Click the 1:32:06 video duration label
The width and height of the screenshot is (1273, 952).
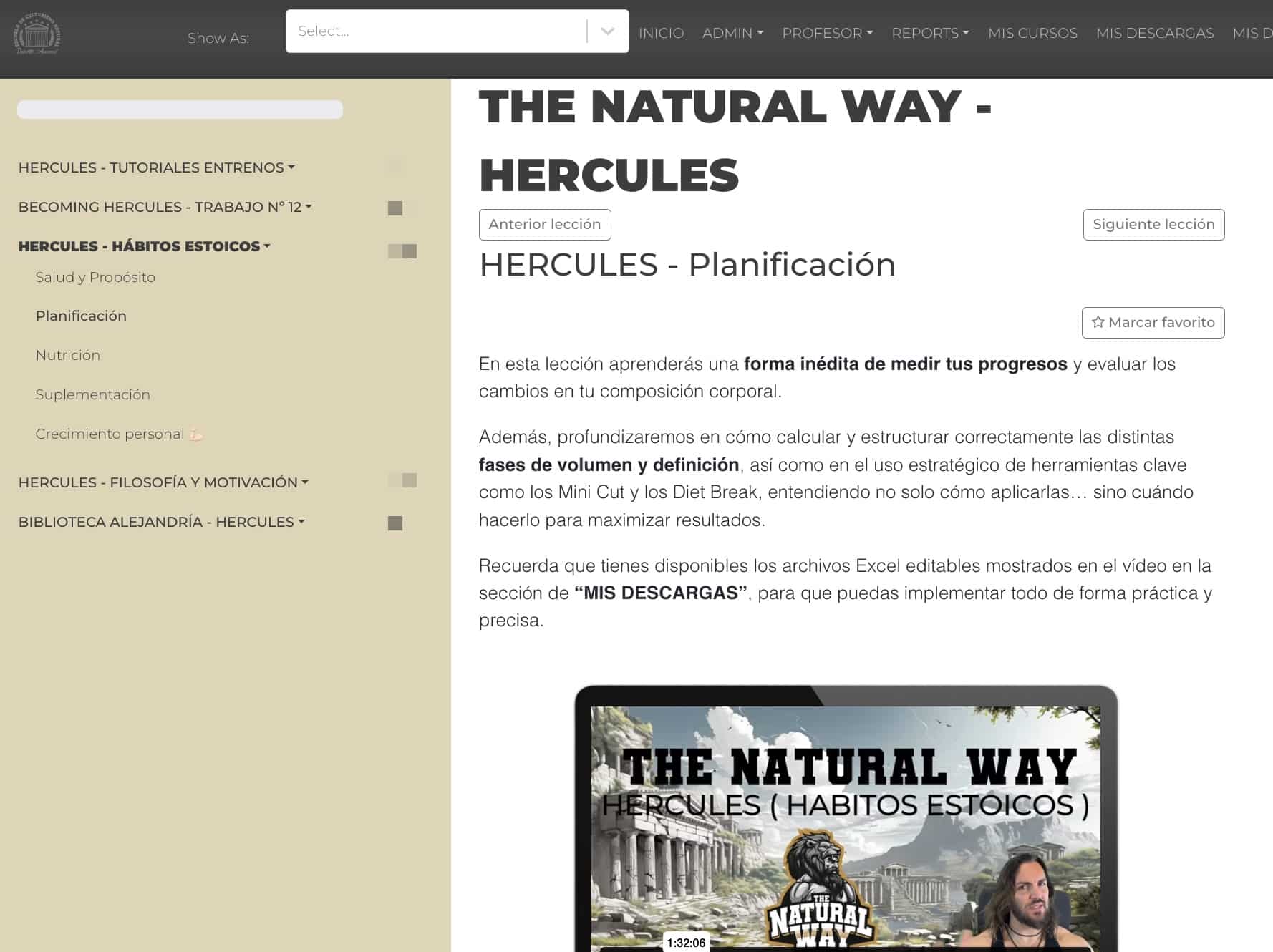[686, 943]
